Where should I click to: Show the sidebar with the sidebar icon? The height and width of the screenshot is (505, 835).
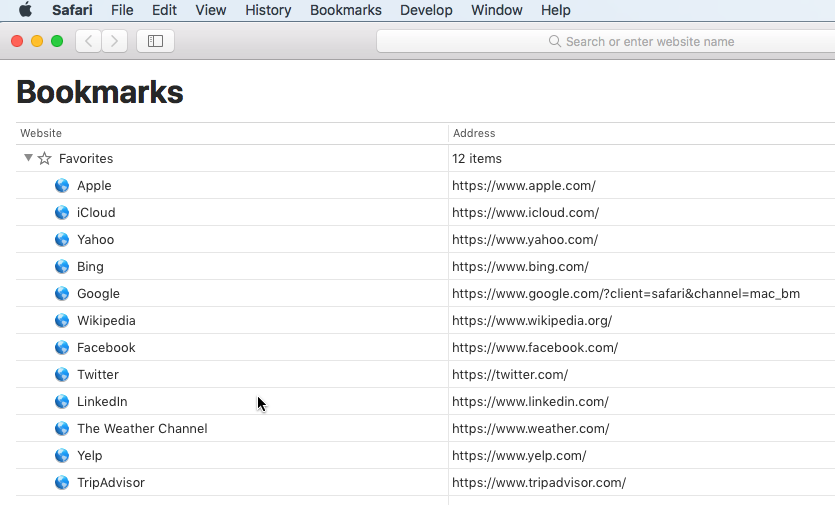tap(155, 41)
